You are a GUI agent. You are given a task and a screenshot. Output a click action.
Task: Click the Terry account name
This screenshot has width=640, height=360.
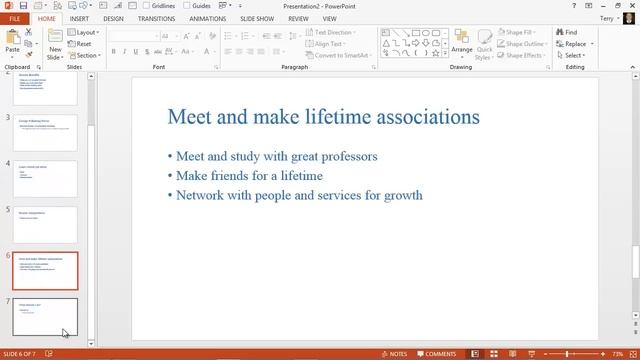607,19
